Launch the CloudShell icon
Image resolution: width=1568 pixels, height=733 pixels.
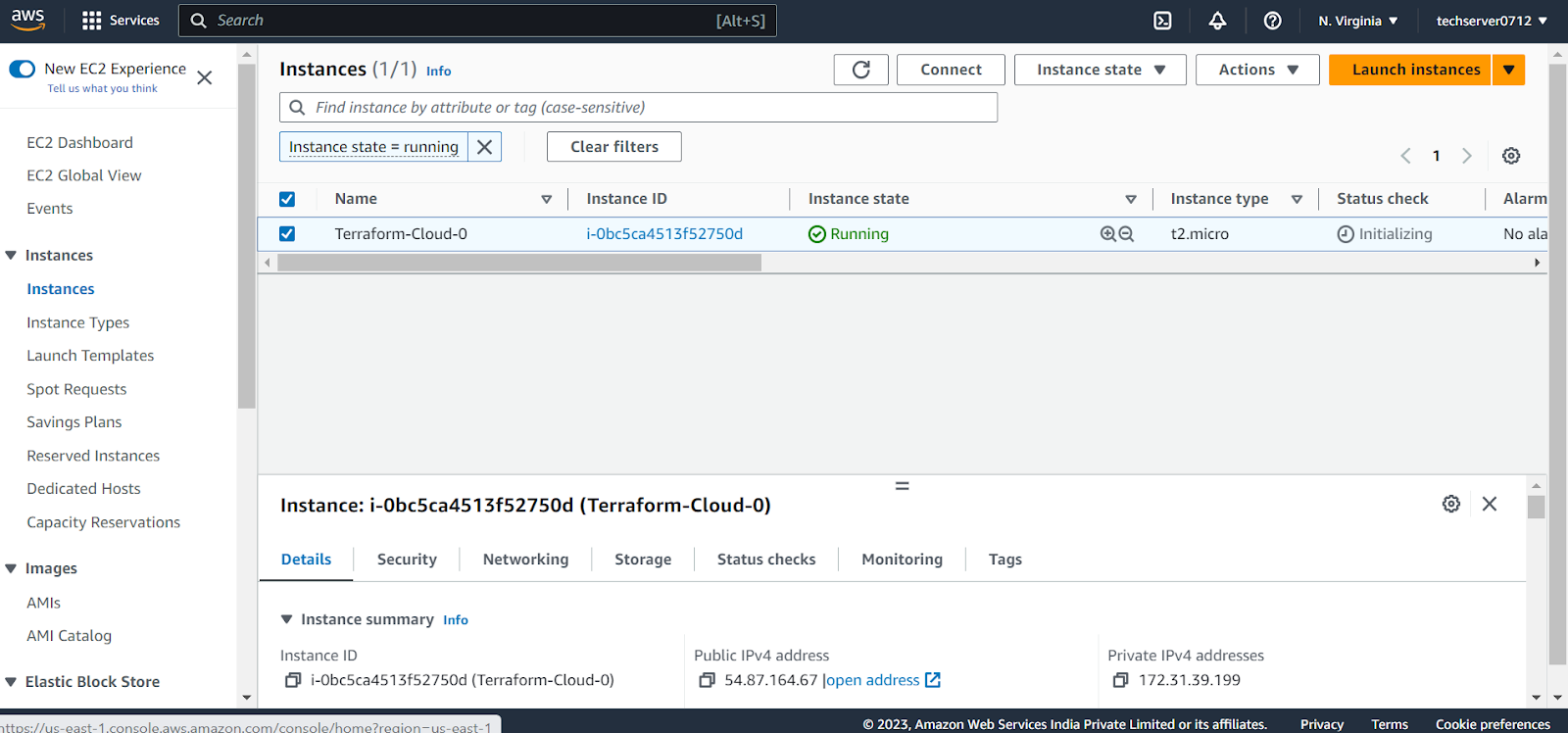point(1162,21)
